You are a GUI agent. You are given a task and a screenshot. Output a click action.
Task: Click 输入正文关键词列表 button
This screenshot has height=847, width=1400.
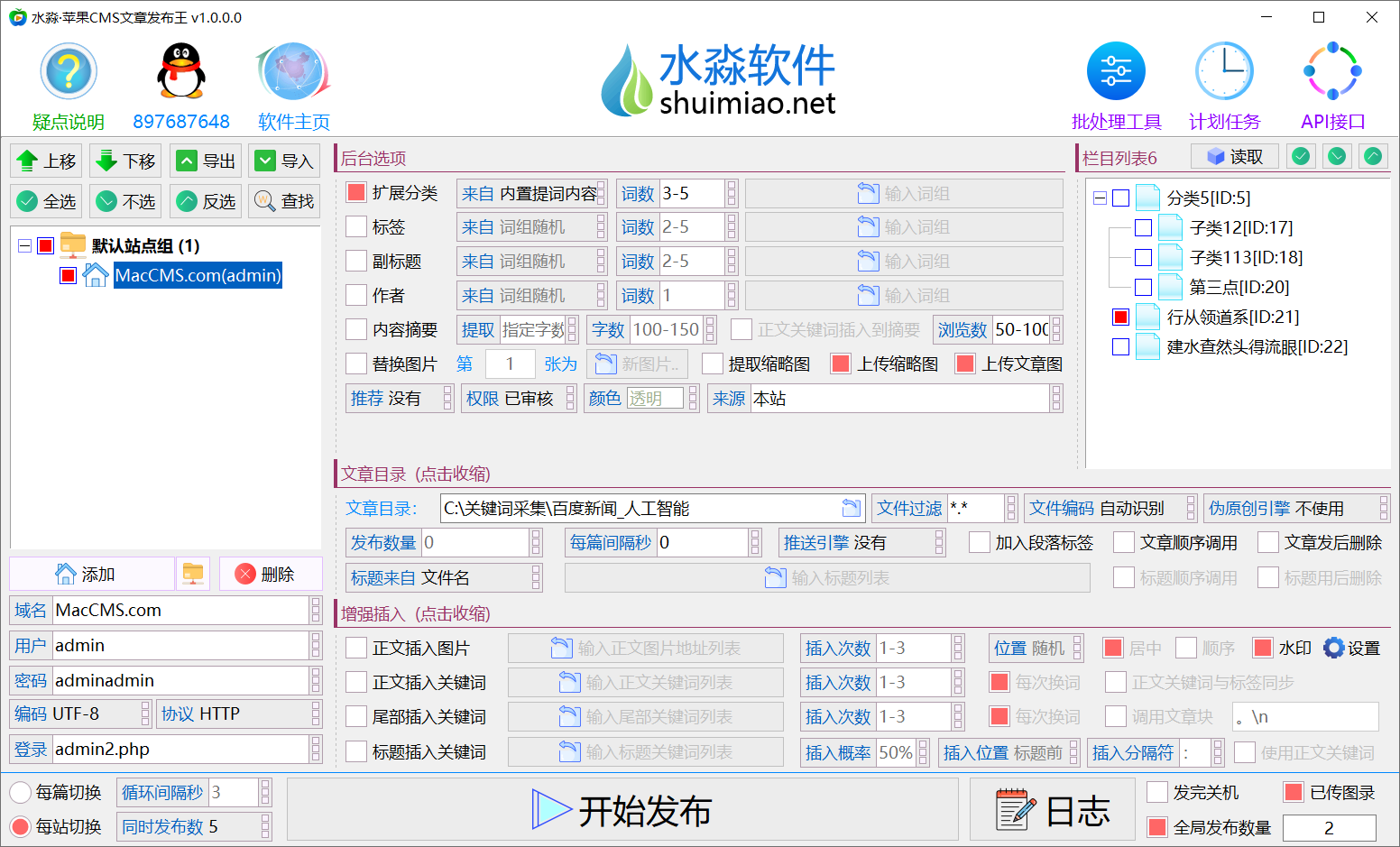(x=646, y=682)
